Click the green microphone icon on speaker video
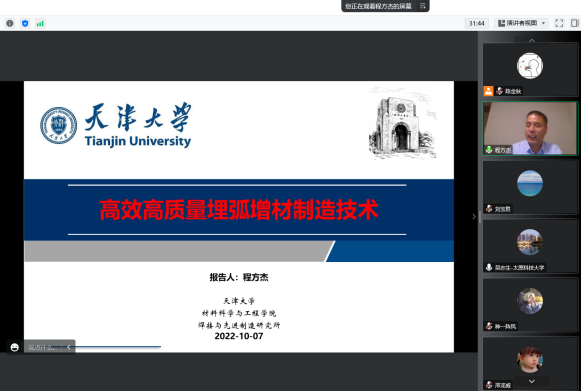581x391 pixels. point(489,150)
